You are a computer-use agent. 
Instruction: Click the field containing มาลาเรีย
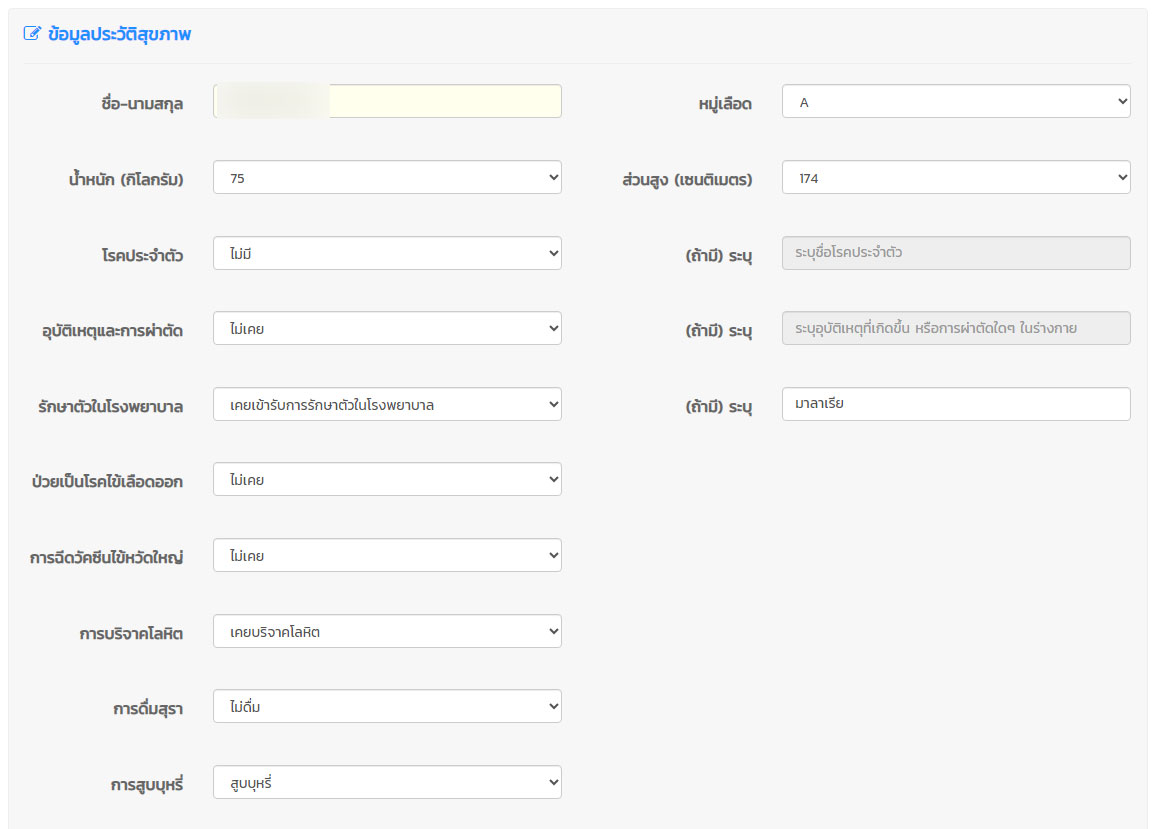[x=955, y=405]
